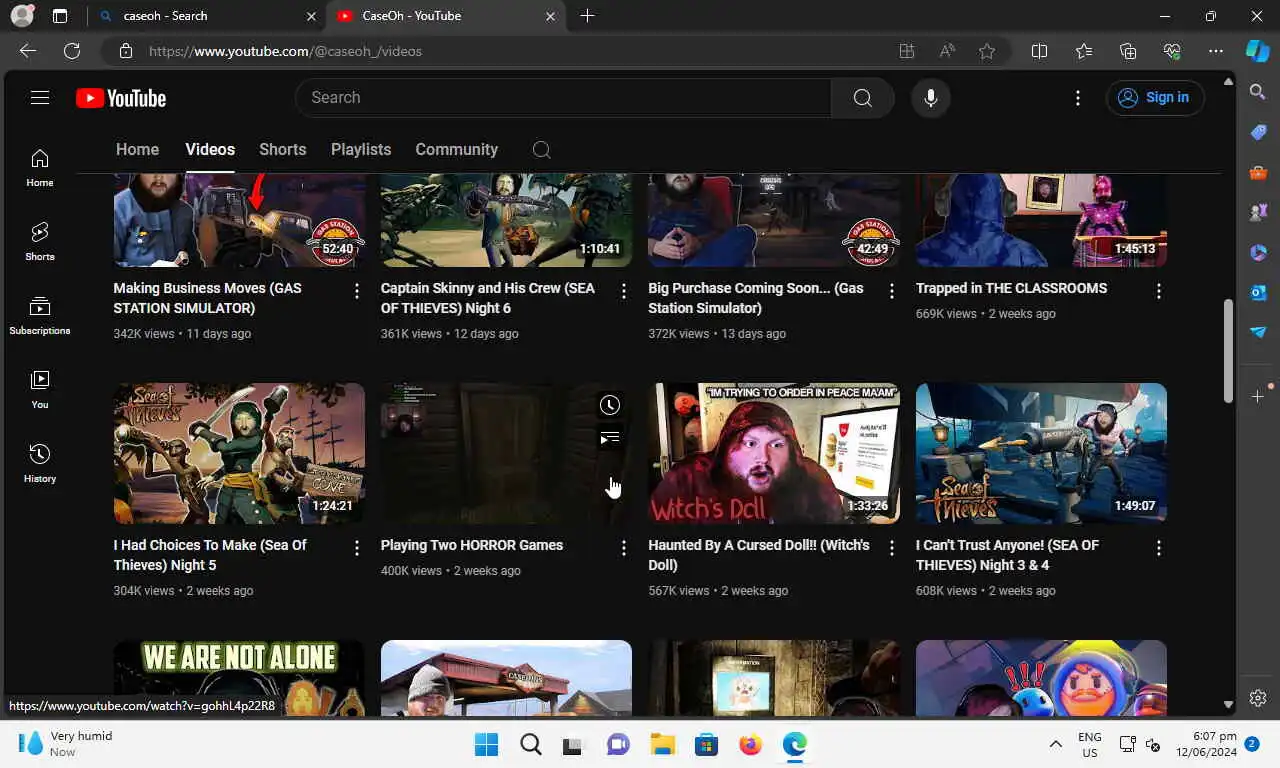Open File Explorer from taskbar
Viewport: 1280px width, 768px height.
(x=662, y=744)
